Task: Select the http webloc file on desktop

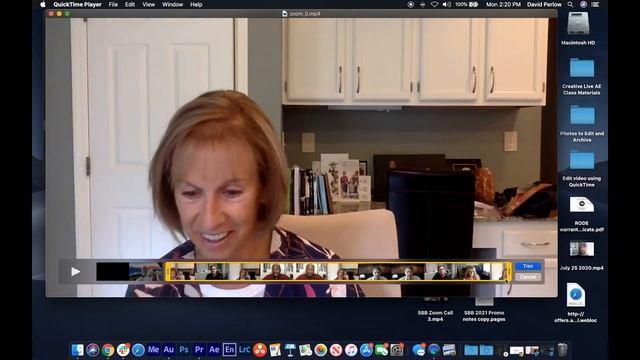Action: pyautogui.click(x=576, y=295)
